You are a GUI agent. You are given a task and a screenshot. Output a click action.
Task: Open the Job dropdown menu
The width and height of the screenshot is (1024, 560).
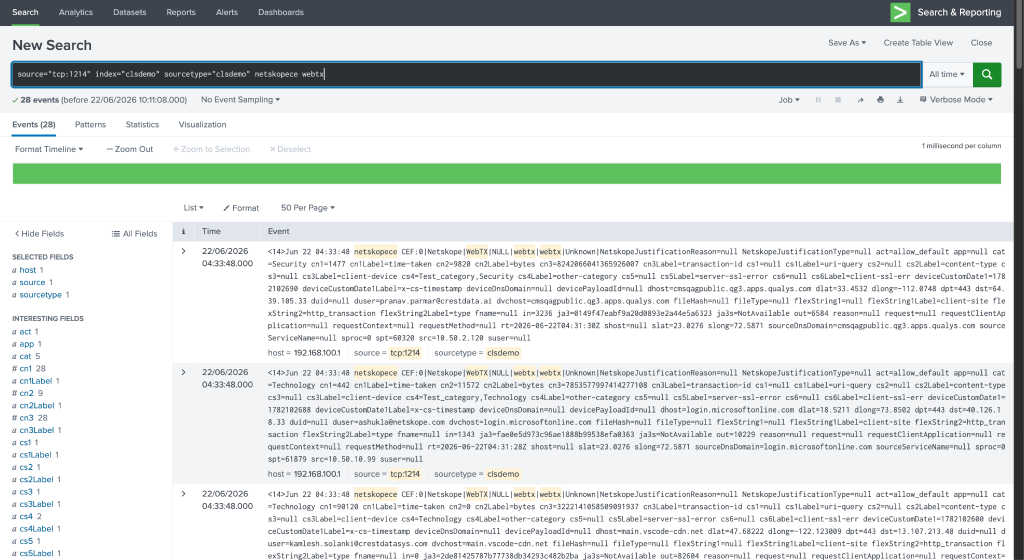tap(789, 100)
